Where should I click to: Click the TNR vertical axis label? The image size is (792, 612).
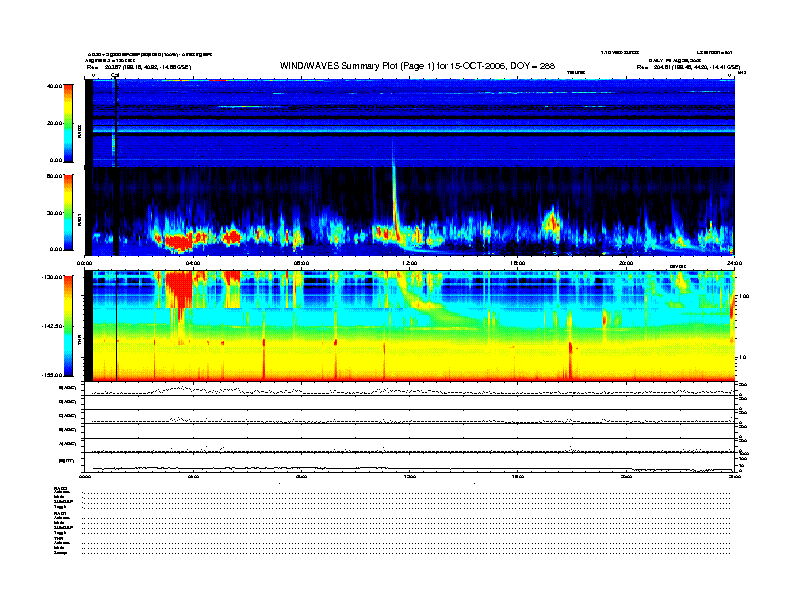tap(80, 339)
